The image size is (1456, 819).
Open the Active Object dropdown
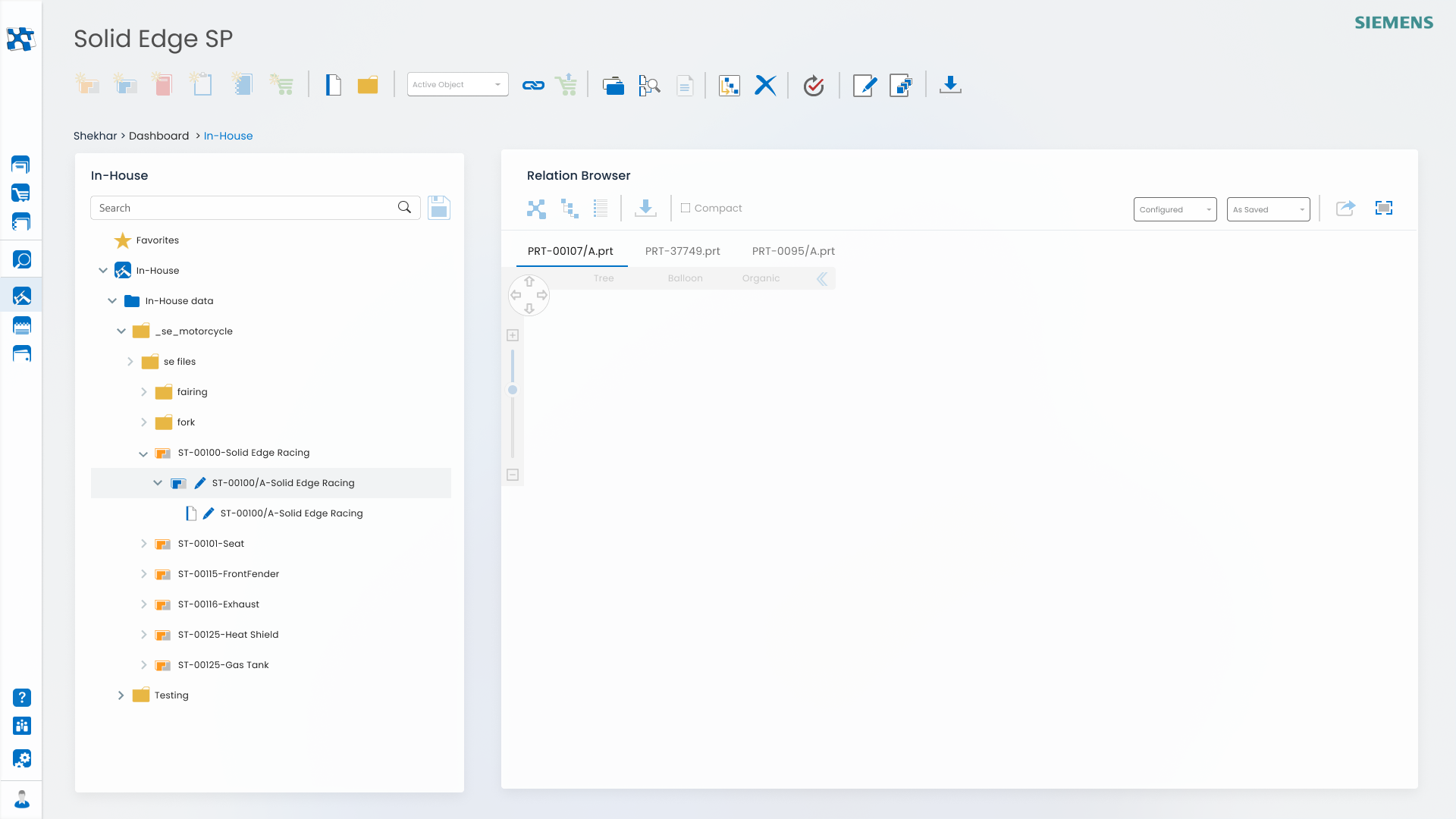[457, 84]
